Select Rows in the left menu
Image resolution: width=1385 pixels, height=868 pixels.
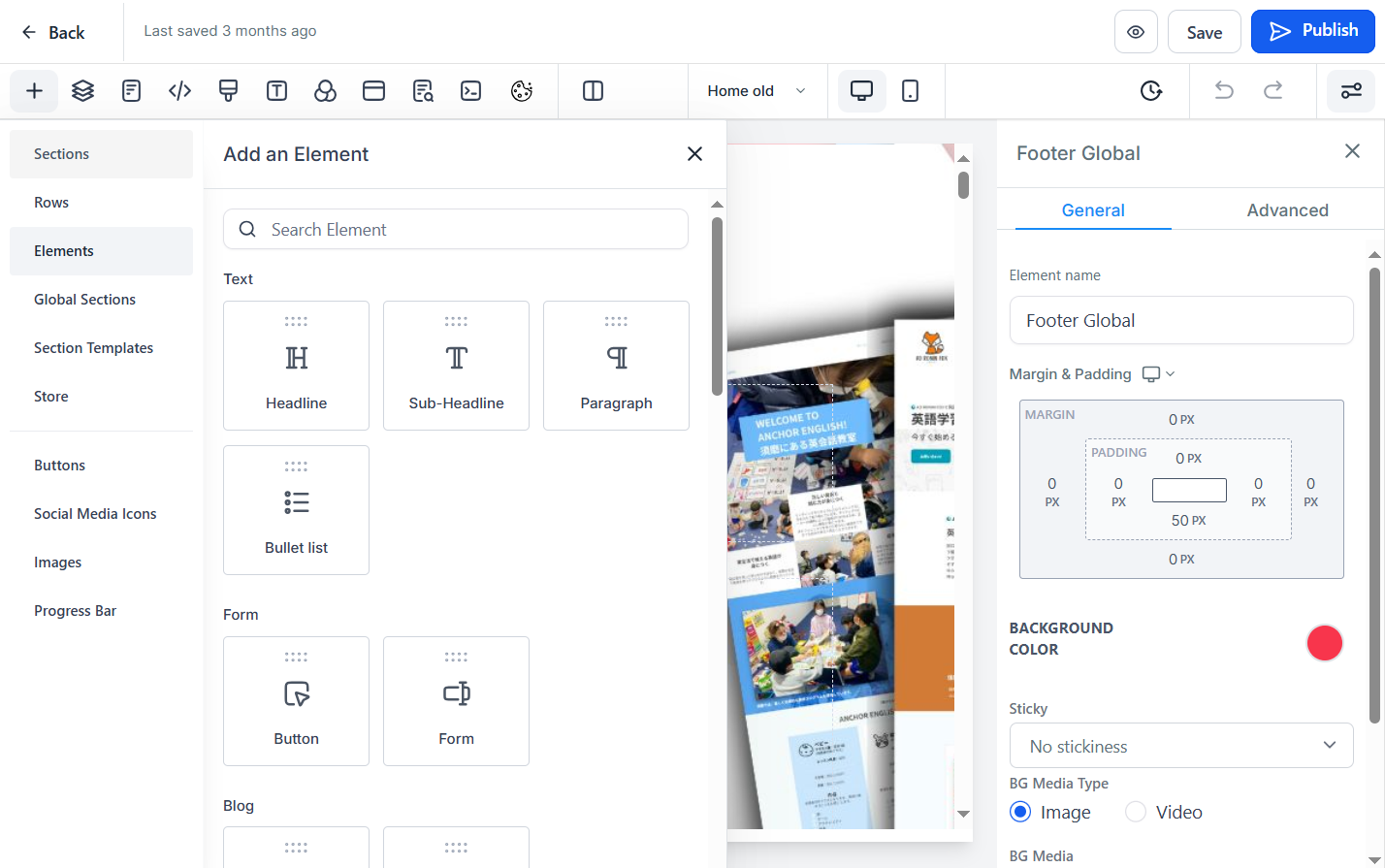101,203
